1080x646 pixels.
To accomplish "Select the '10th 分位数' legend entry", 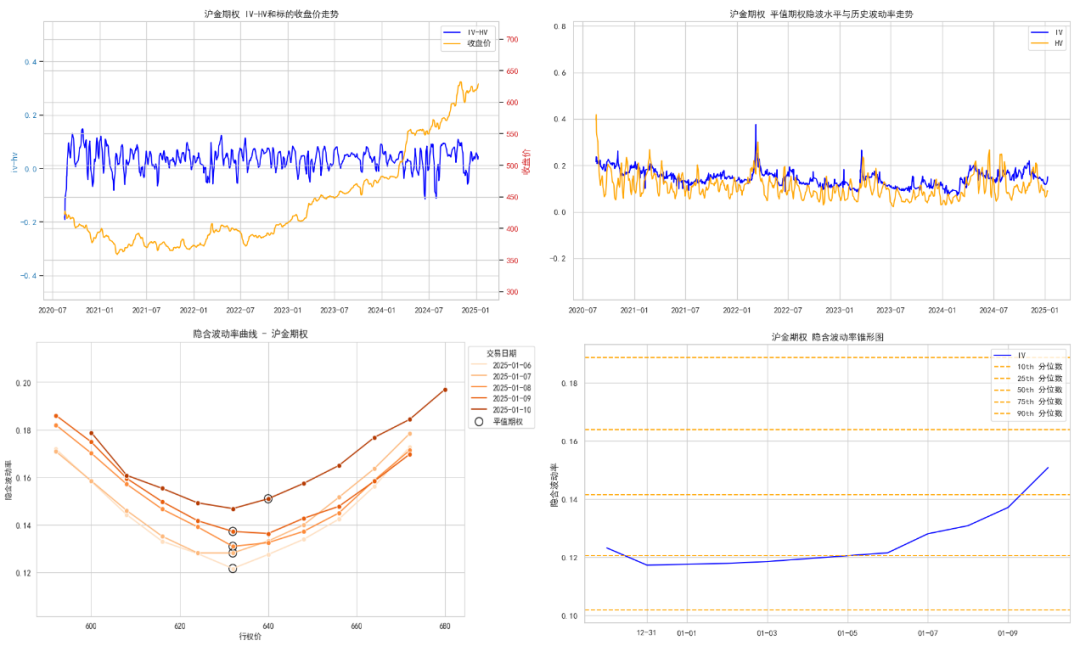I will (x=1028, y=367).
